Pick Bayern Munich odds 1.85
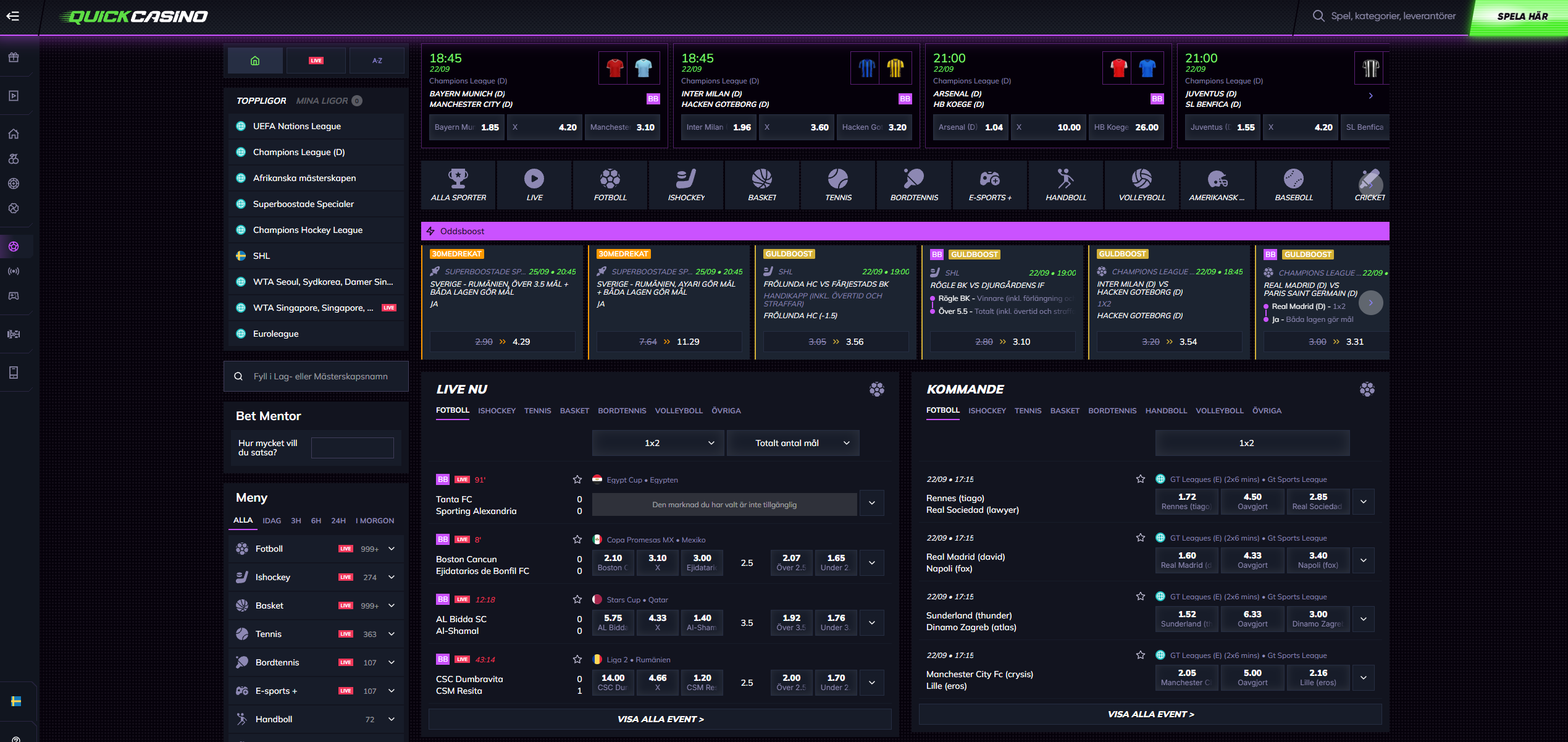 tap(467, 127)
